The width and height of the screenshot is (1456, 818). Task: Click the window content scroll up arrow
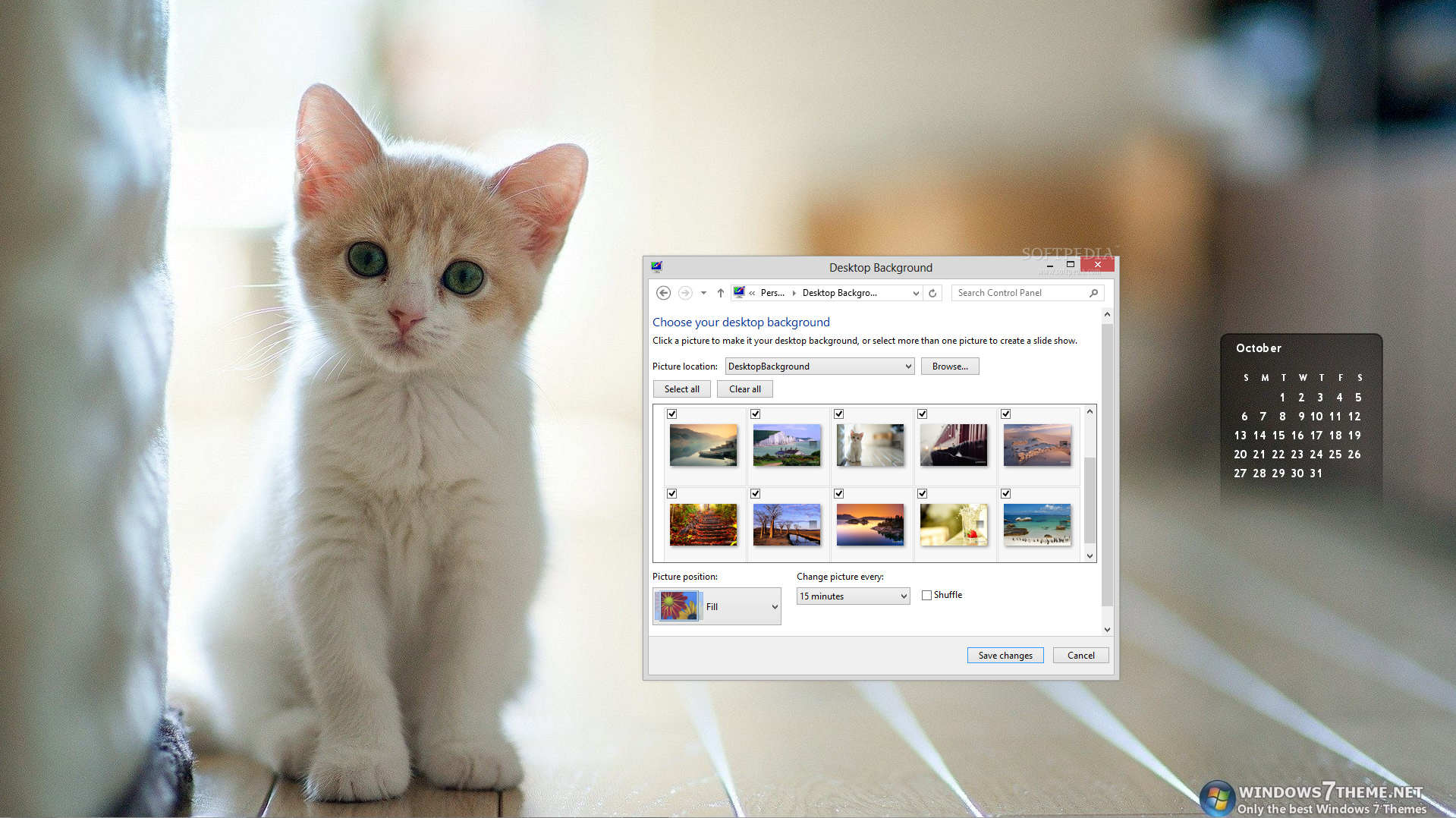click(x=1107, y=314)
